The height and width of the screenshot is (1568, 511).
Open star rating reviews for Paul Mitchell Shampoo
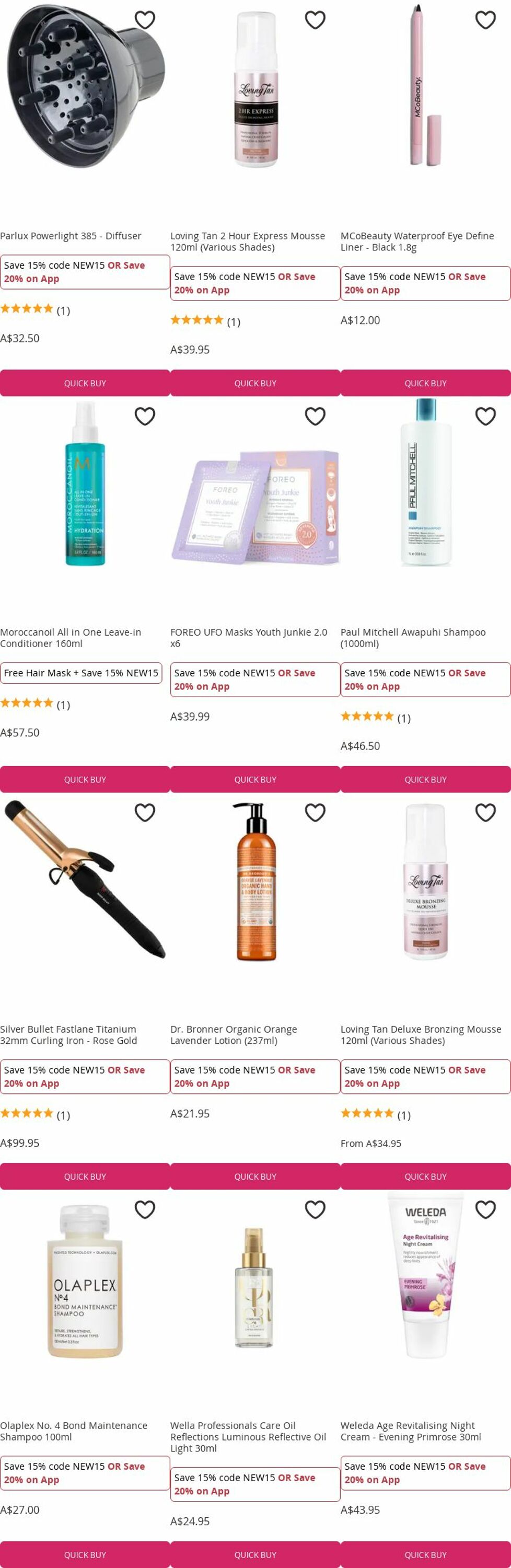(x=375, y=718)
